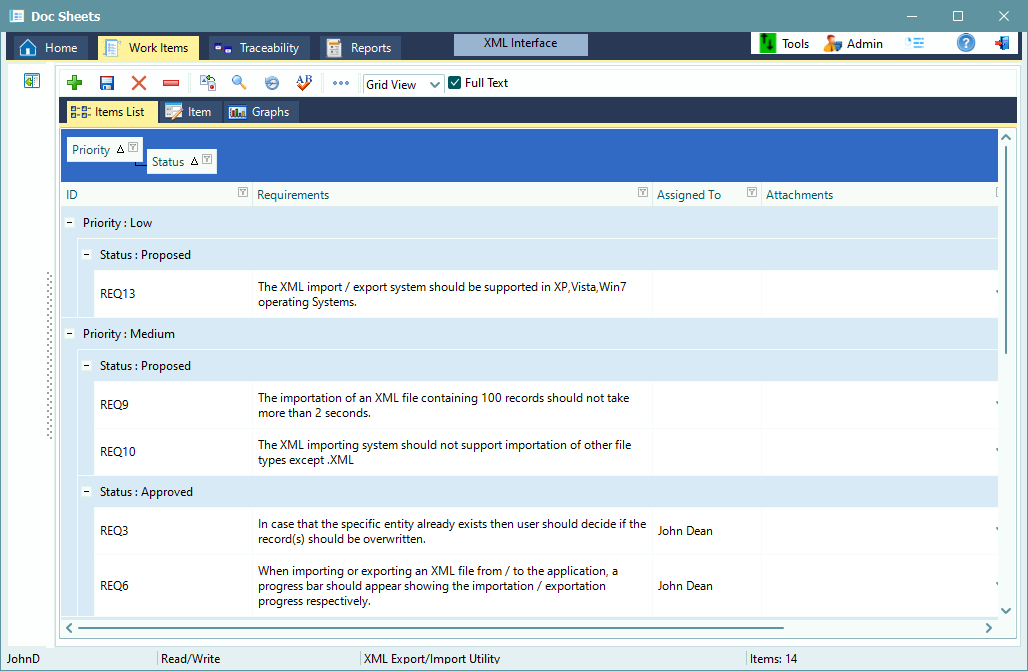Open the Tools menu
This screenshot has width=1028, height=671.
pos(787,43)
